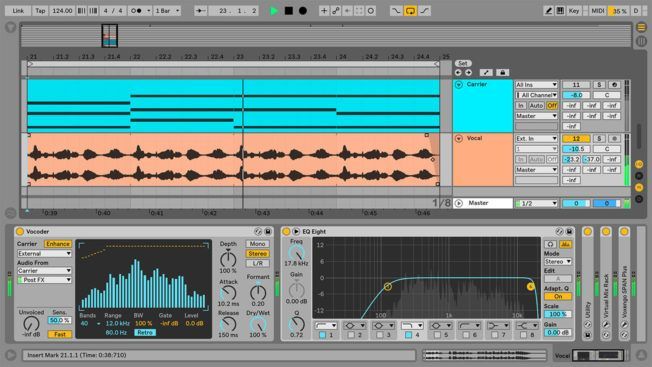
Task: Activate Draw Mode pencil icon
Action: pos(548,11)
